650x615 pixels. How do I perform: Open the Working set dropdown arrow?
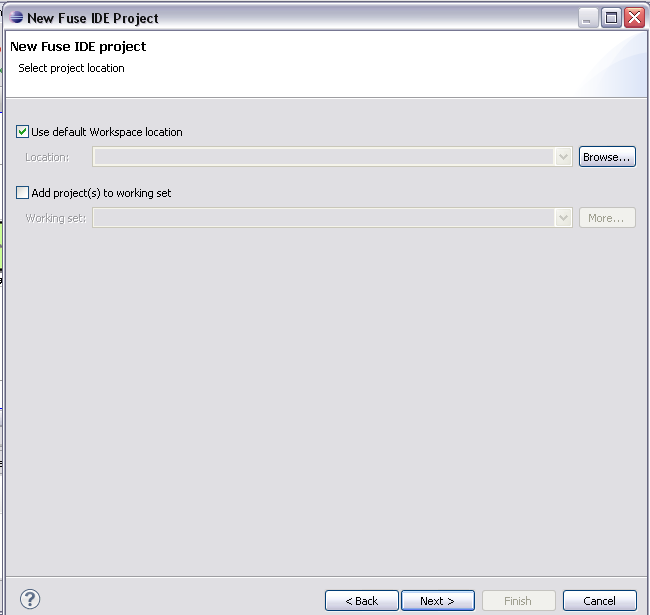[x=563, y=218]
